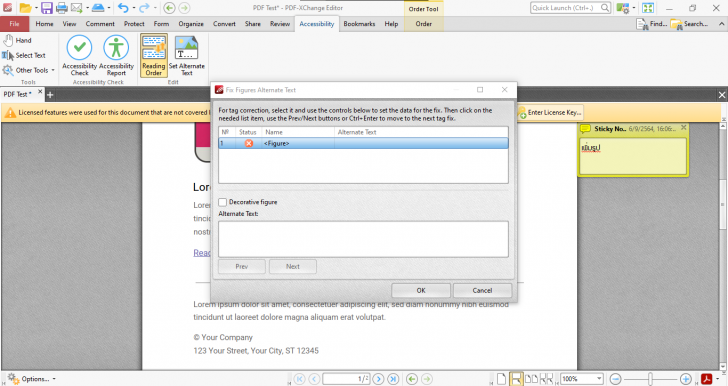
Task: Open Find in the ribbon
Action: click(x=652, y=24)
